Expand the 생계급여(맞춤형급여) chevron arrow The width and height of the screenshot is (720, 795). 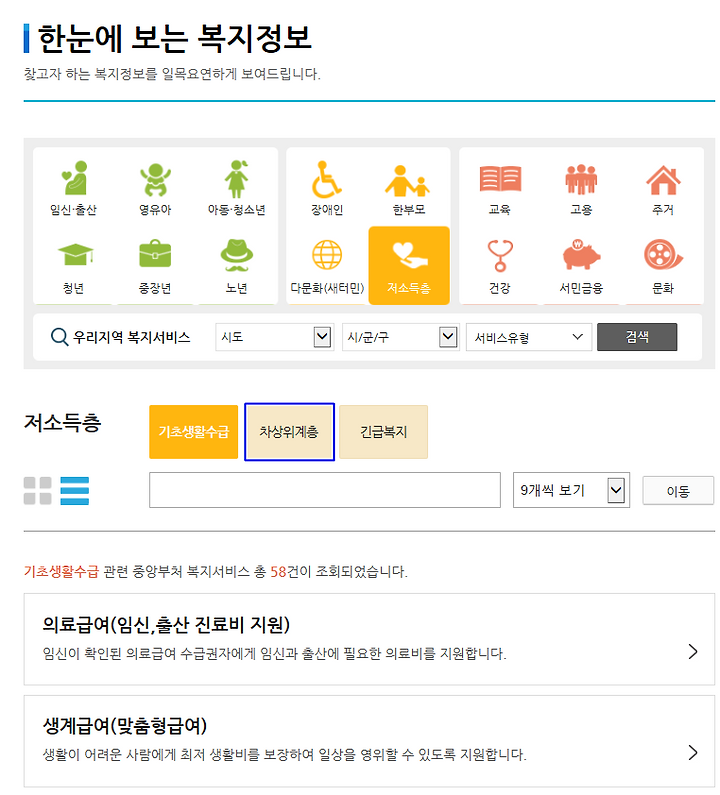tap(693, 752)
